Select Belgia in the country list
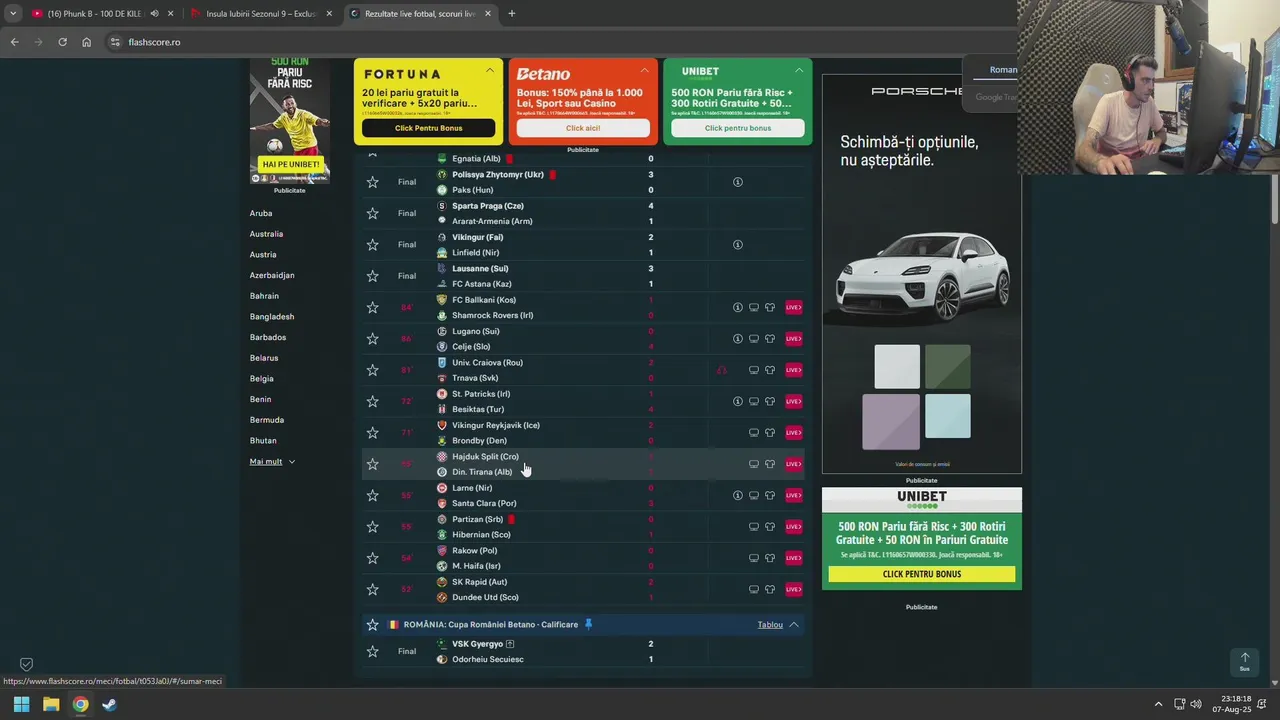 [261, 379]
